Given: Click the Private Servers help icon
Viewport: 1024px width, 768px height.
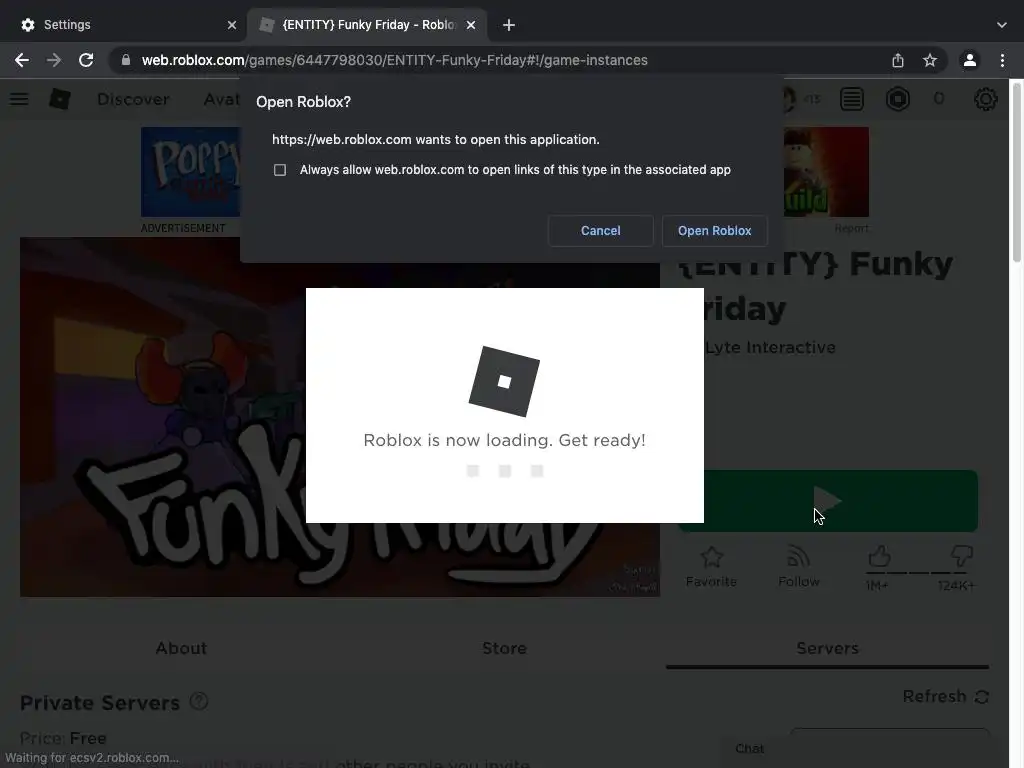Looking at the screenshot, I should [x=199, y=701].
